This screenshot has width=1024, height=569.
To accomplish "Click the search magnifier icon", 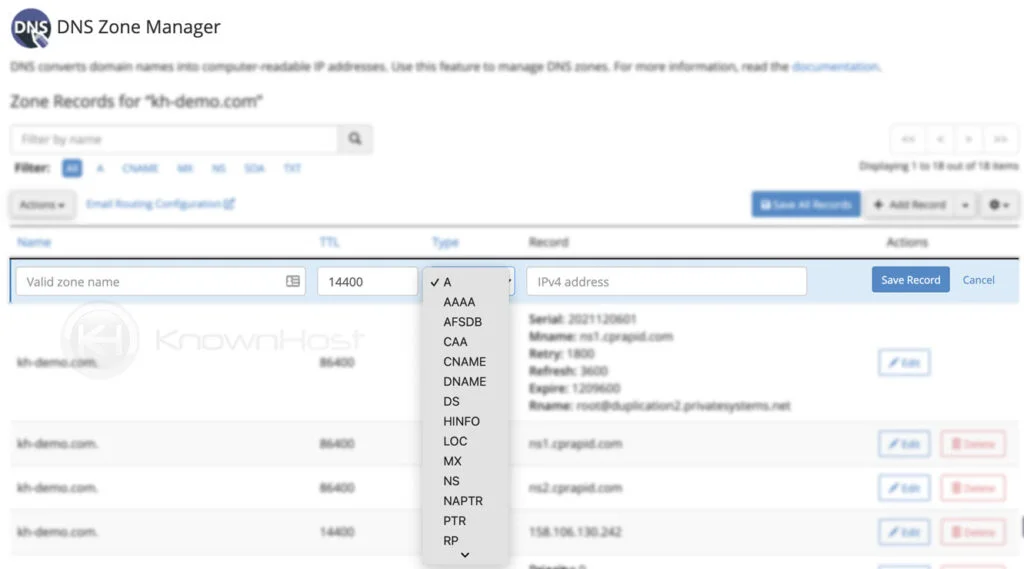I will coord(354,140).
